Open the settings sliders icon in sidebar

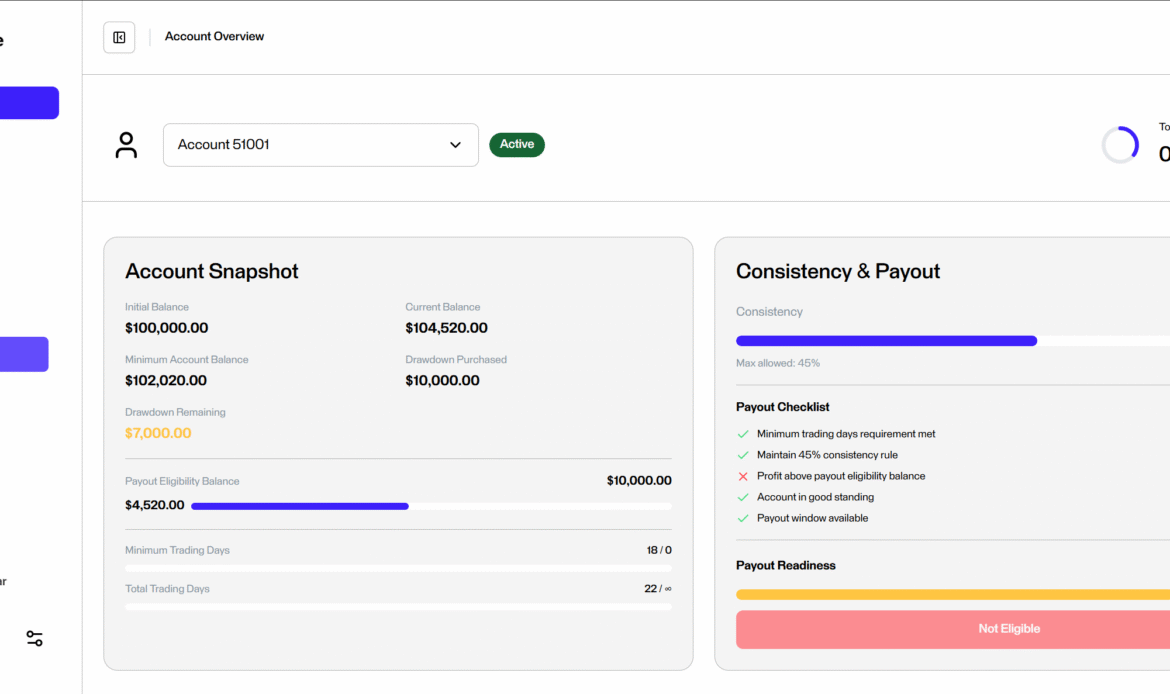coord(35,638)
